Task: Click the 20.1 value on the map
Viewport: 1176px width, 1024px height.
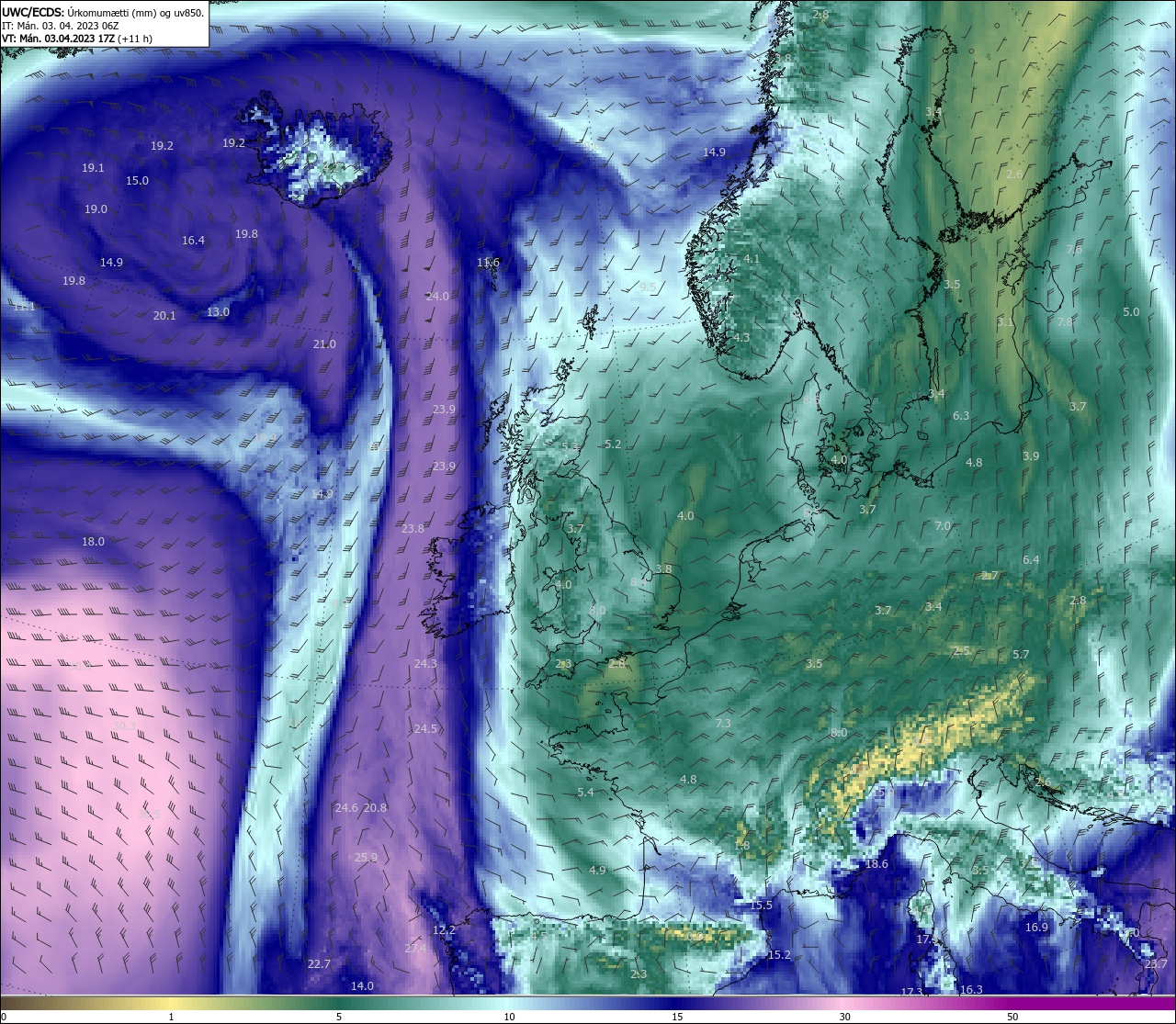Action: click(x=164, y=316)
